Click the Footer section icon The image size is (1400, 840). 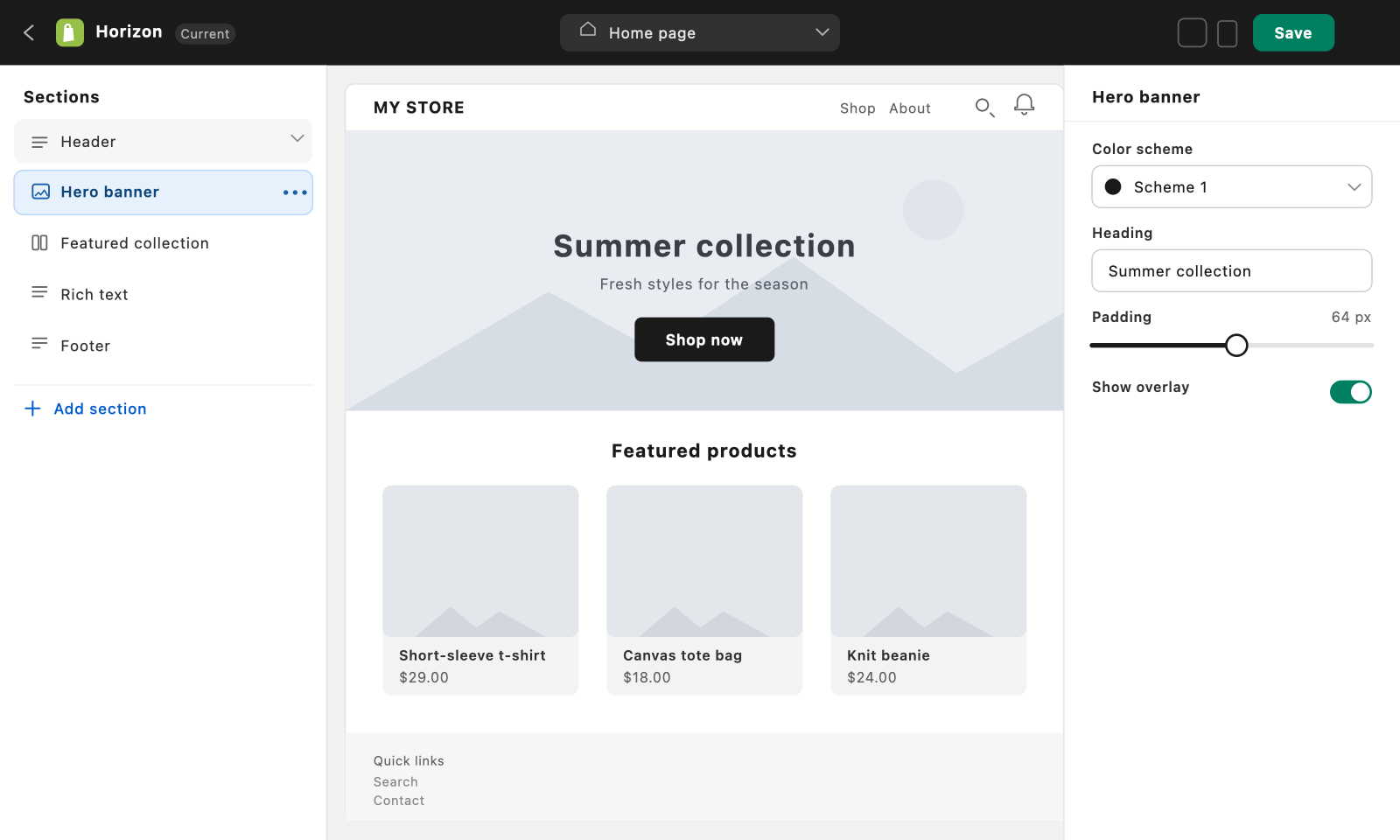pos(39,344)
